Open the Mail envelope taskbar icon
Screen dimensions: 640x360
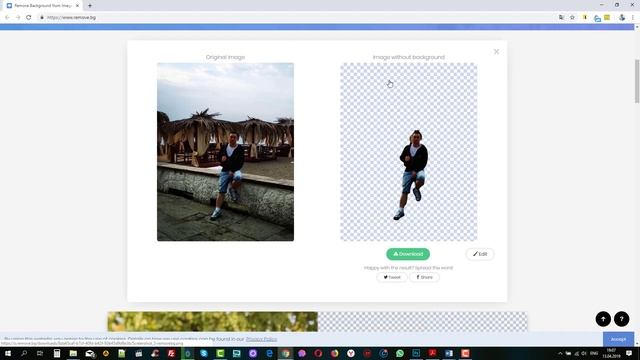[x=90, y=353]
